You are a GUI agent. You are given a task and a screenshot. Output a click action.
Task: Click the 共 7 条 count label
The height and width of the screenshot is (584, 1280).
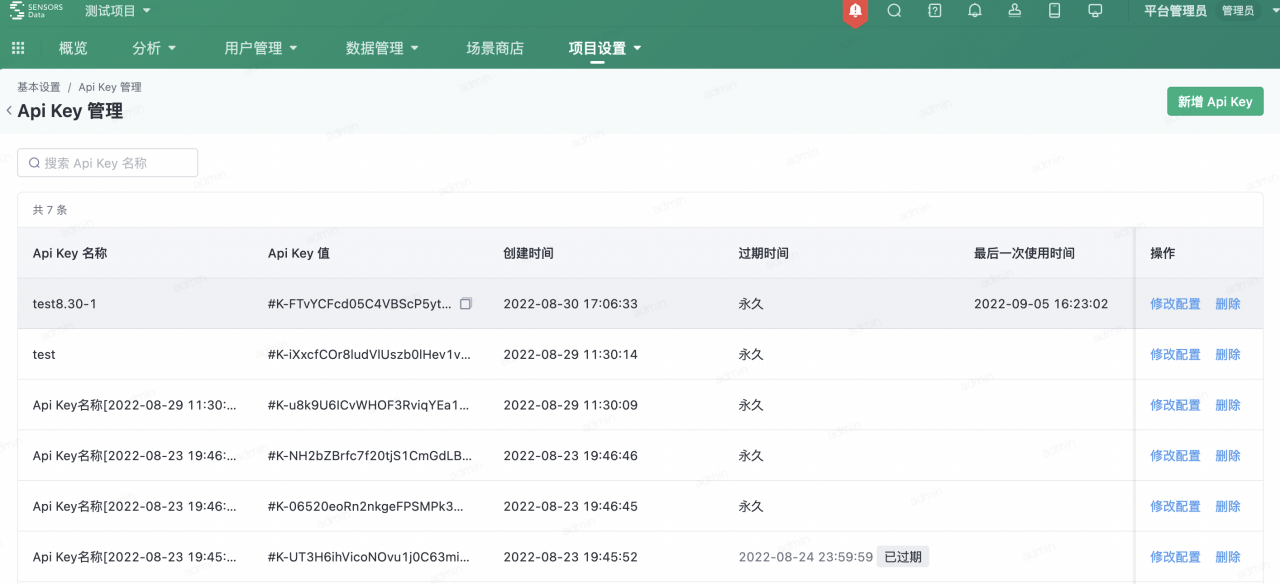pyautogui.click(x=50, y=210)
